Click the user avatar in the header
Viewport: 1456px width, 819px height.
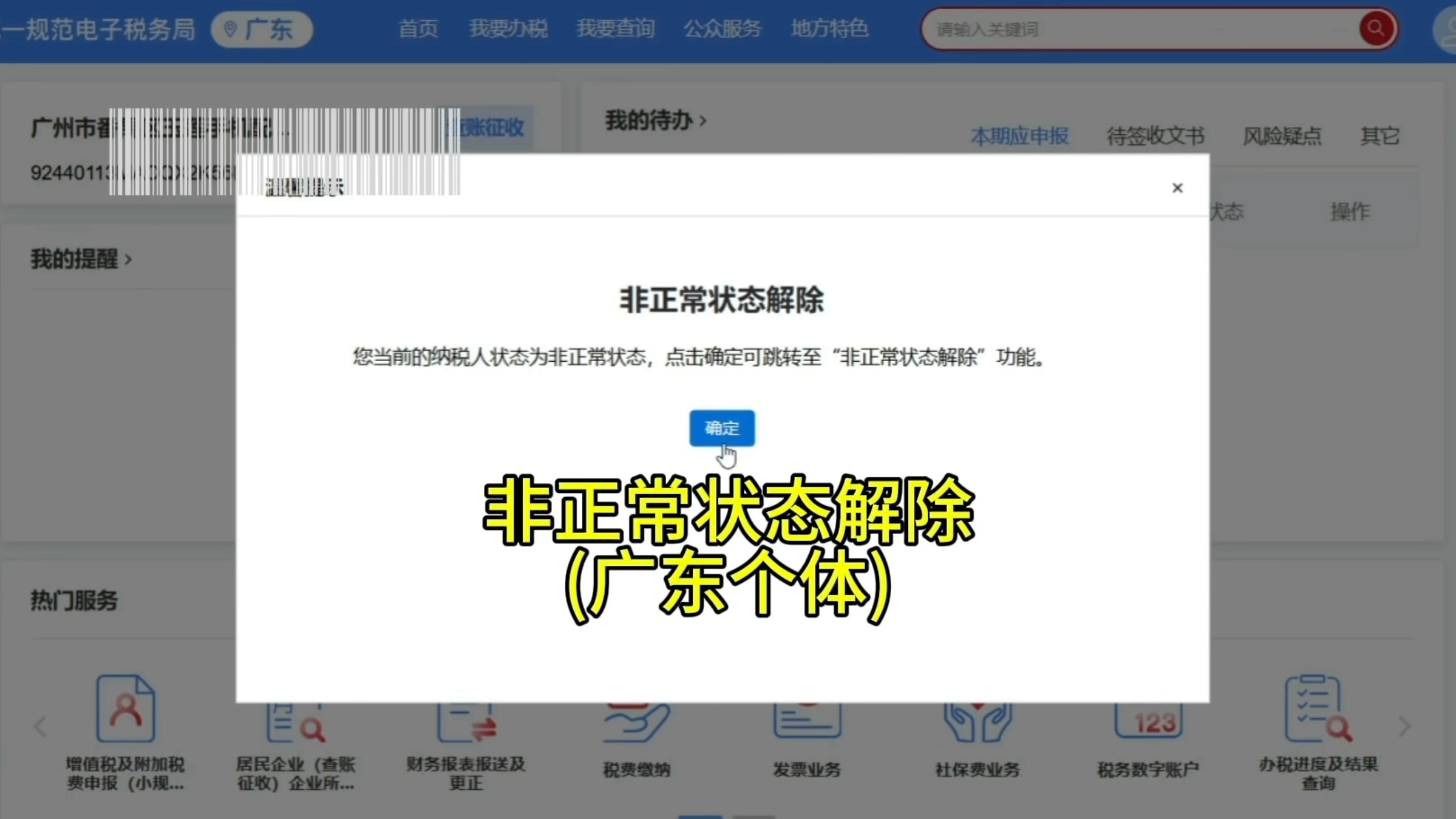[x=1446, y=30]
